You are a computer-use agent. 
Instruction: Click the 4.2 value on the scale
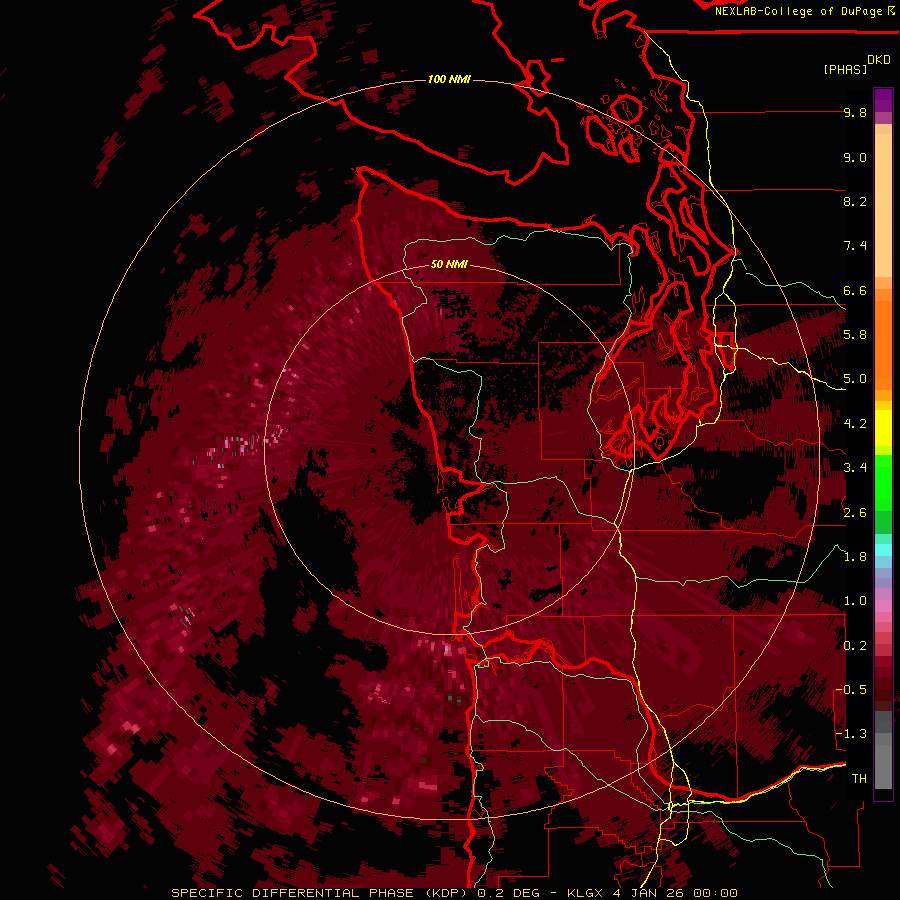[855, 424]
